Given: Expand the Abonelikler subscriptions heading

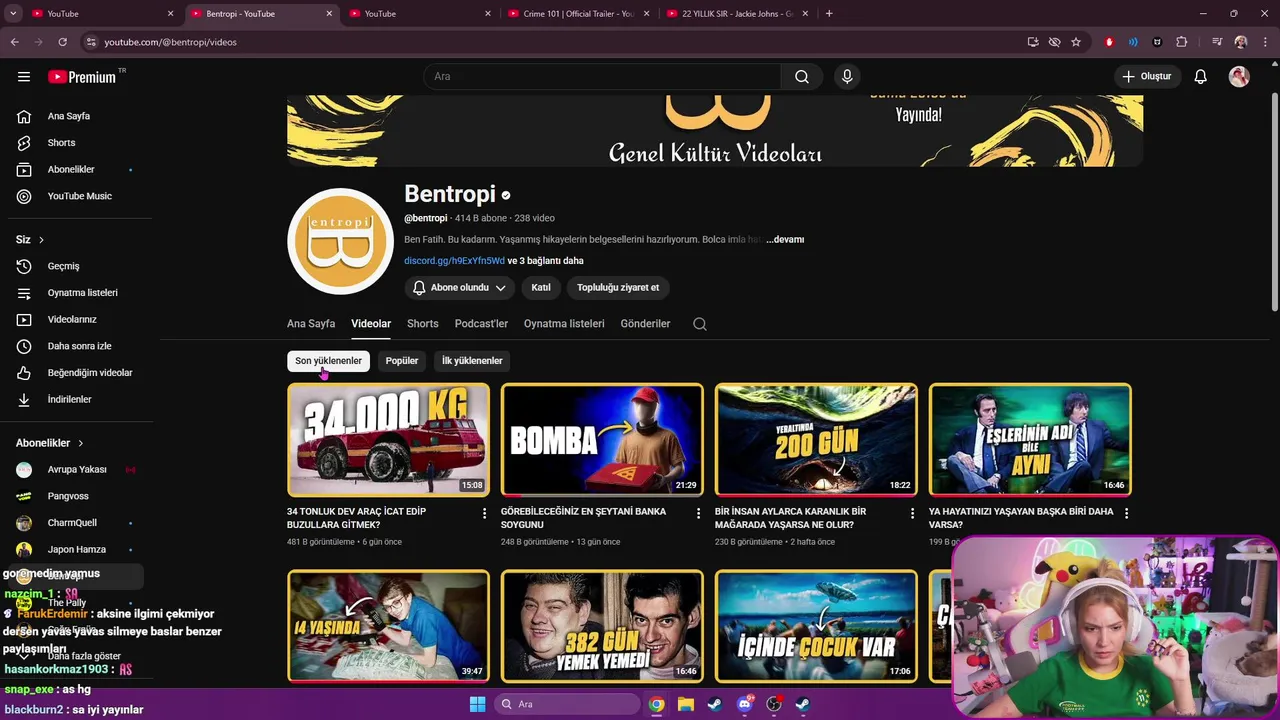Looking at the screenshot, I should click(50, 443).
